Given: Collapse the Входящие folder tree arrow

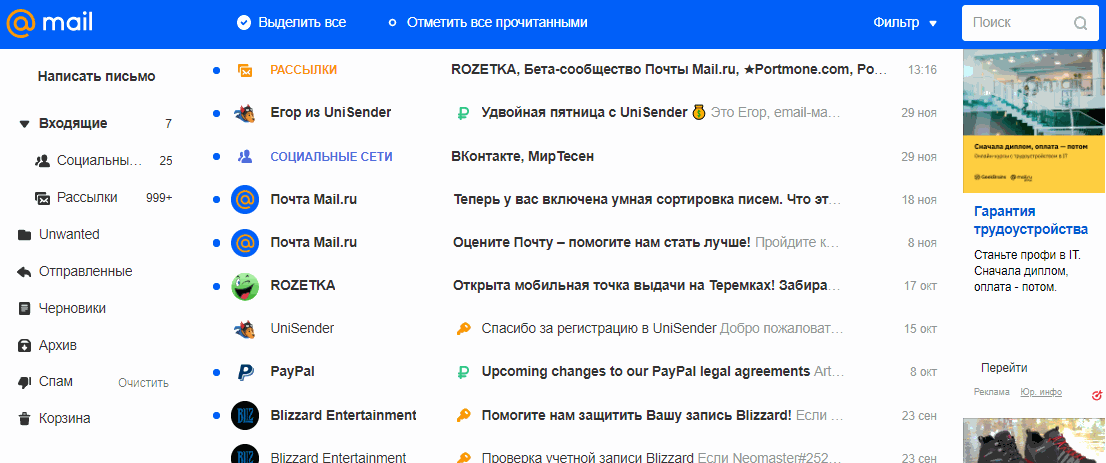Looking at the screenshot, I should 25,124.
